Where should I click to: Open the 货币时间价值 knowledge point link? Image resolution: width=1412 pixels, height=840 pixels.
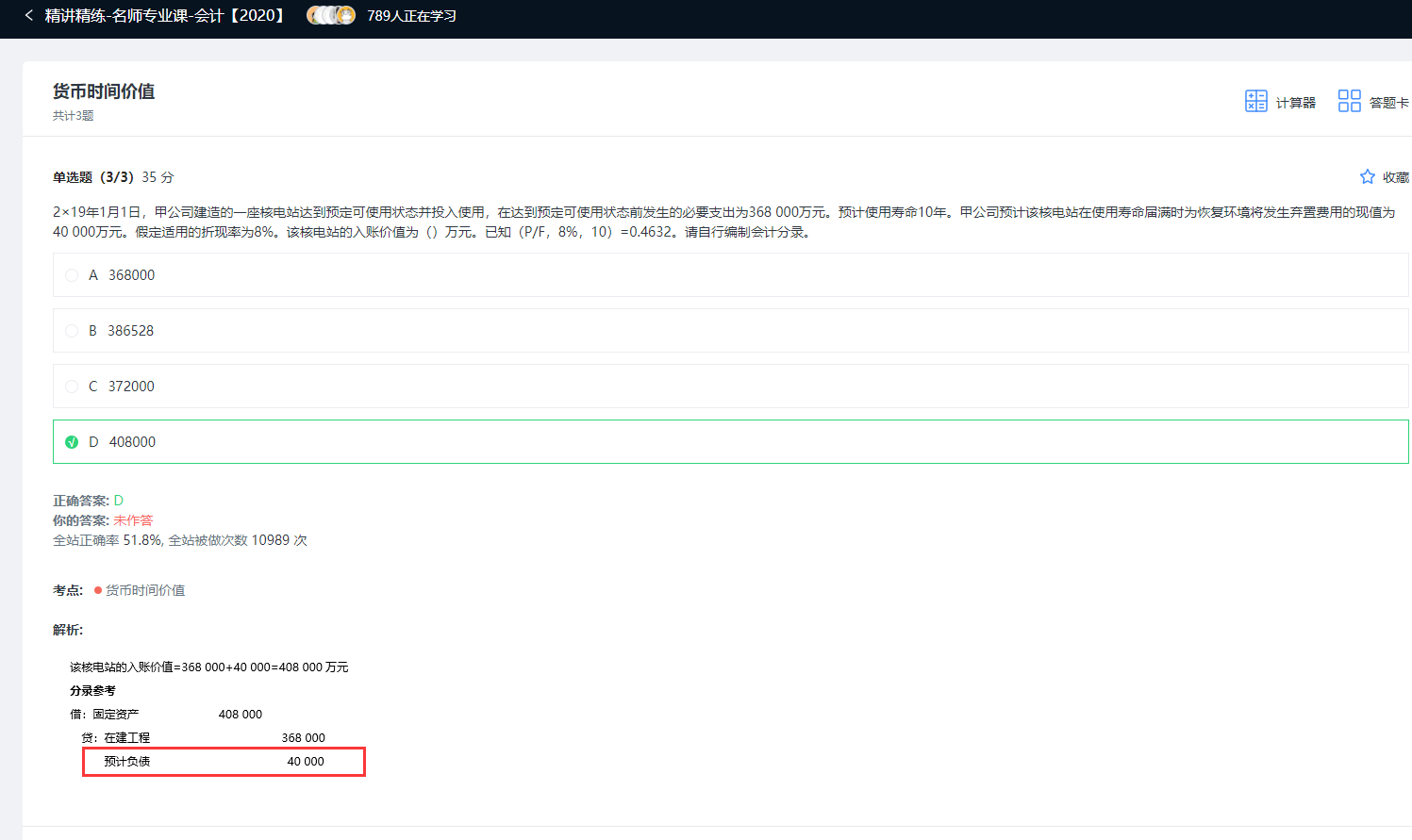(x=145, y=590)
